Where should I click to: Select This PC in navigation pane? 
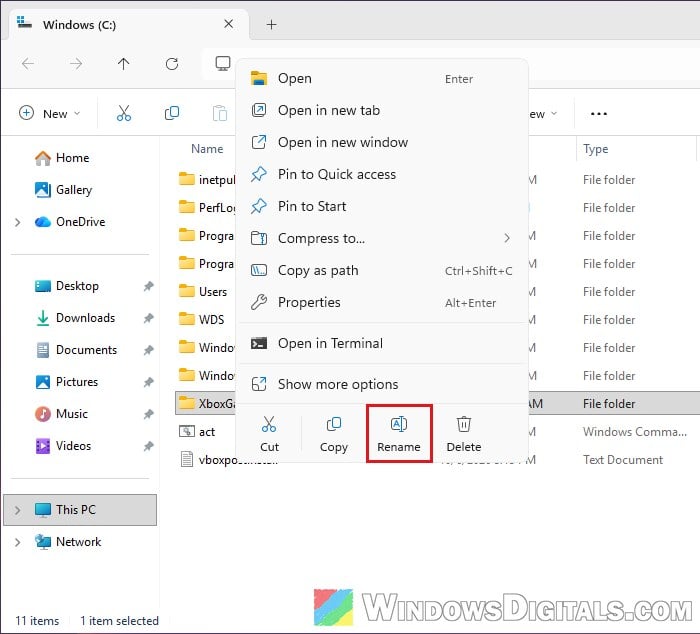click(x=80, y=509)
